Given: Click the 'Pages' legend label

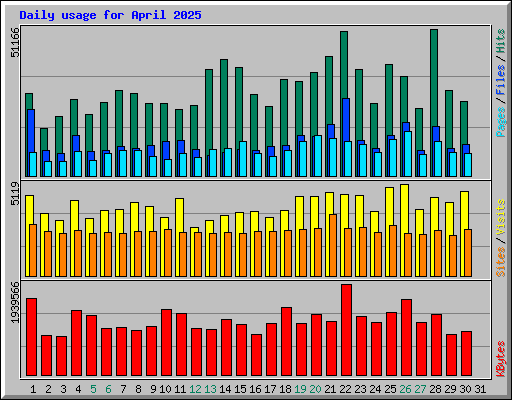Looking at the screenshot, I should (x=500, y=122).
